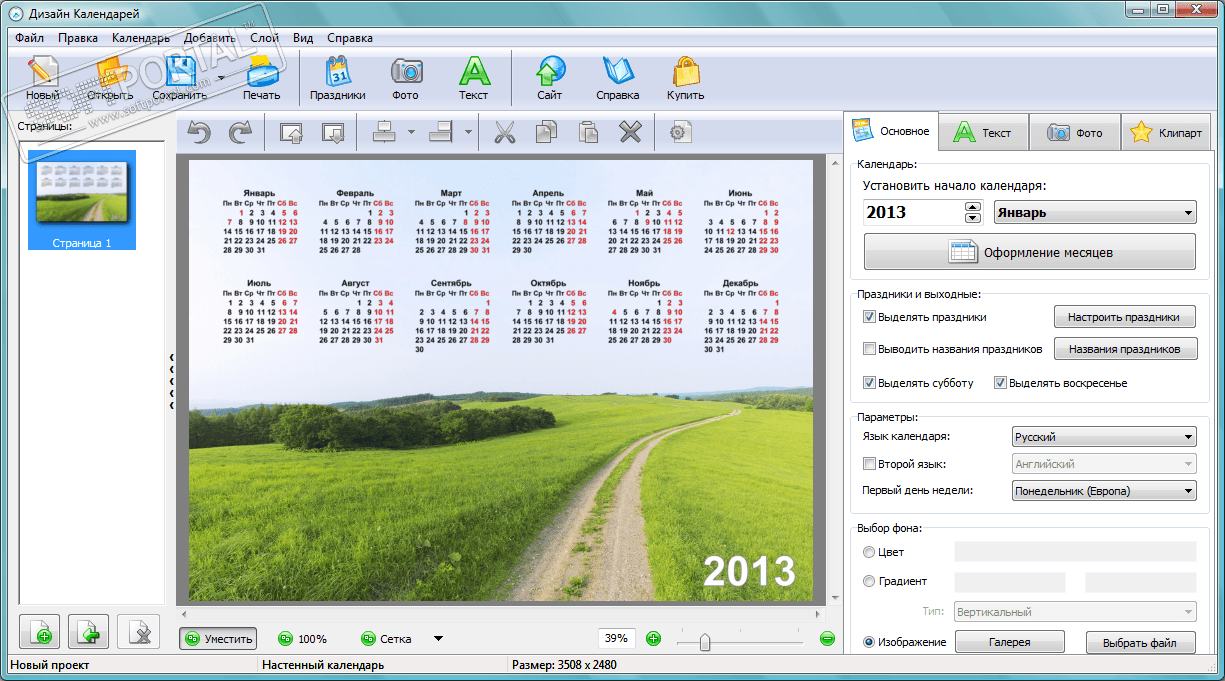Increase year with up stepper arrow
This screenshot has width=1225, height=681.
pyautogui.click(x=973, y=206)
